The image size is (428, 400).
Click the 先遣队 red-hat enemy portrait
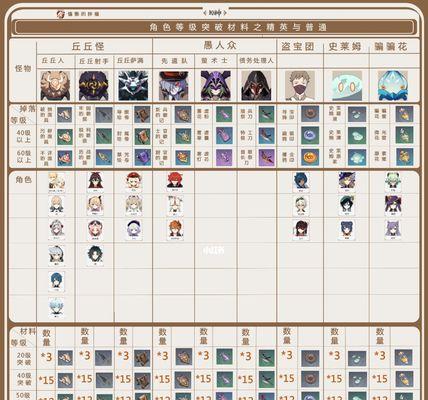click(x=173, y=85)
